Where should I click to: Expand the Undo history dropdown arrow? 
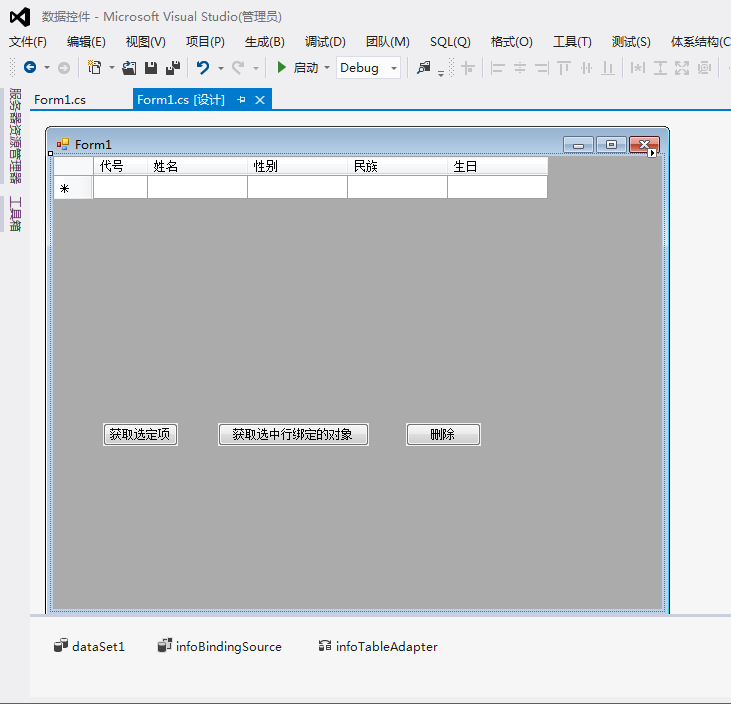coord(221,68)
